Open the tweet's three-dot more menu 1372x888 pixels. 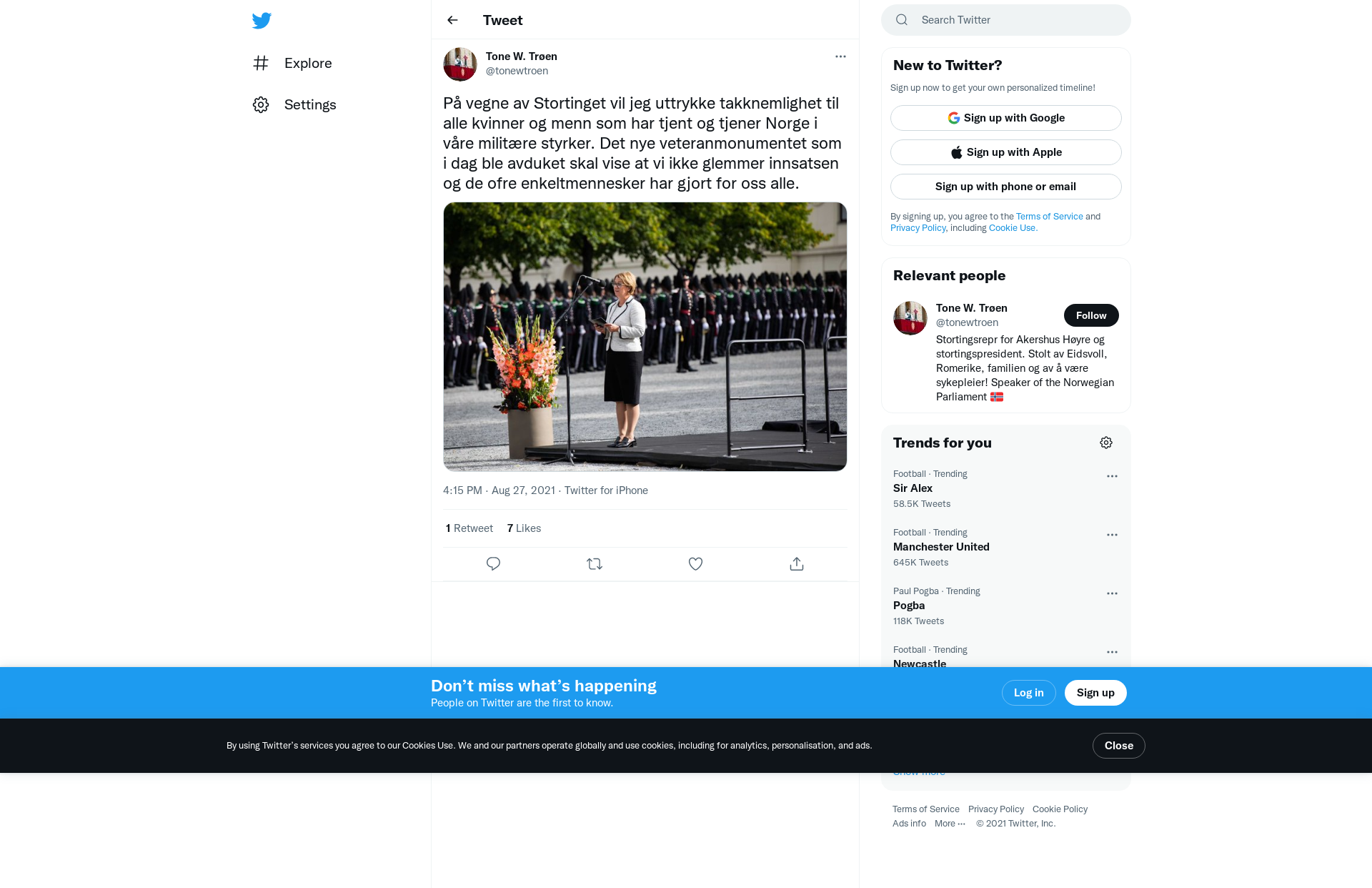[840, 56]
